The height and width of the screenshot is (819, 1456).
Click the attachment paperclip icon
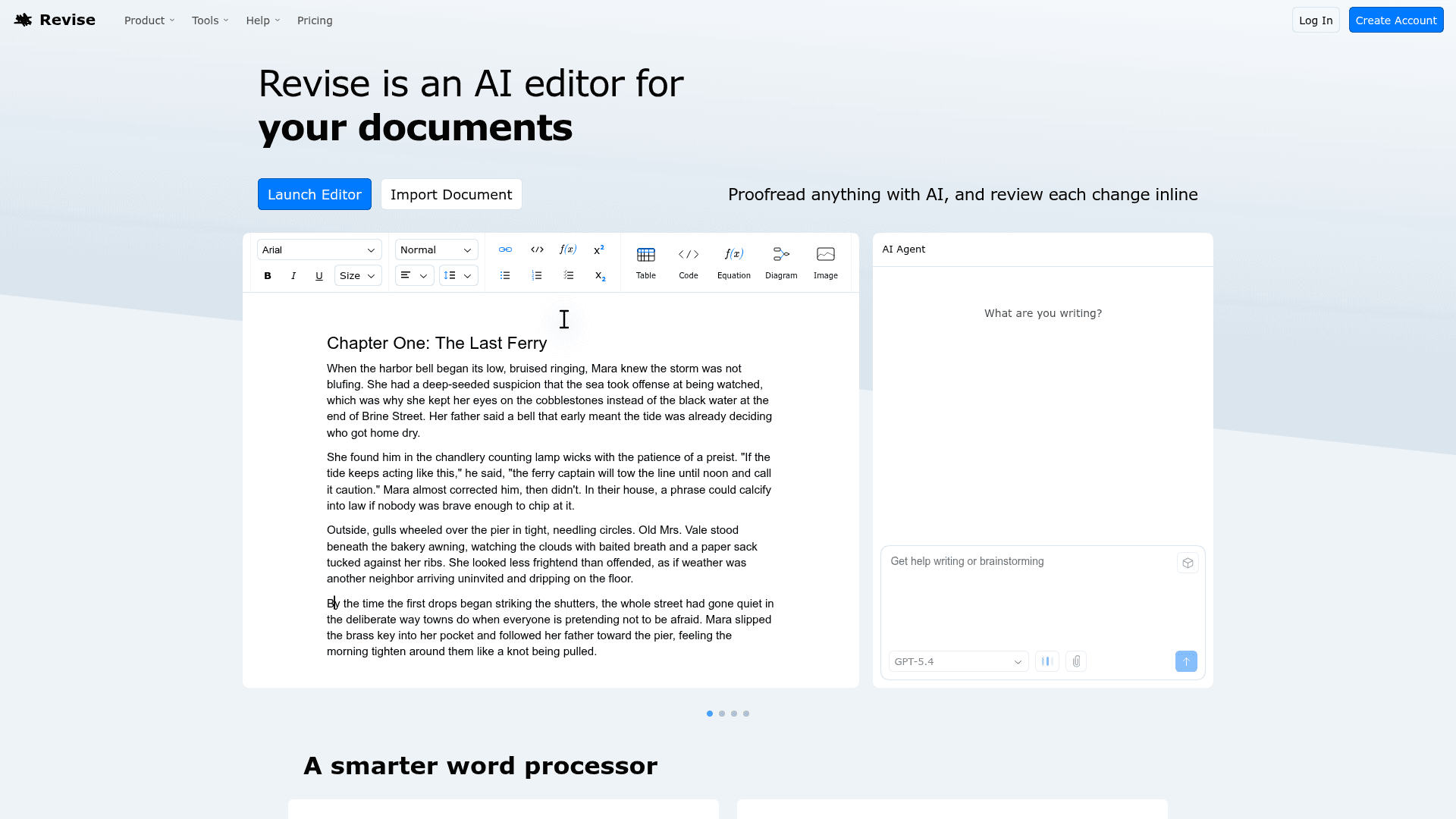pos(1076,661)
